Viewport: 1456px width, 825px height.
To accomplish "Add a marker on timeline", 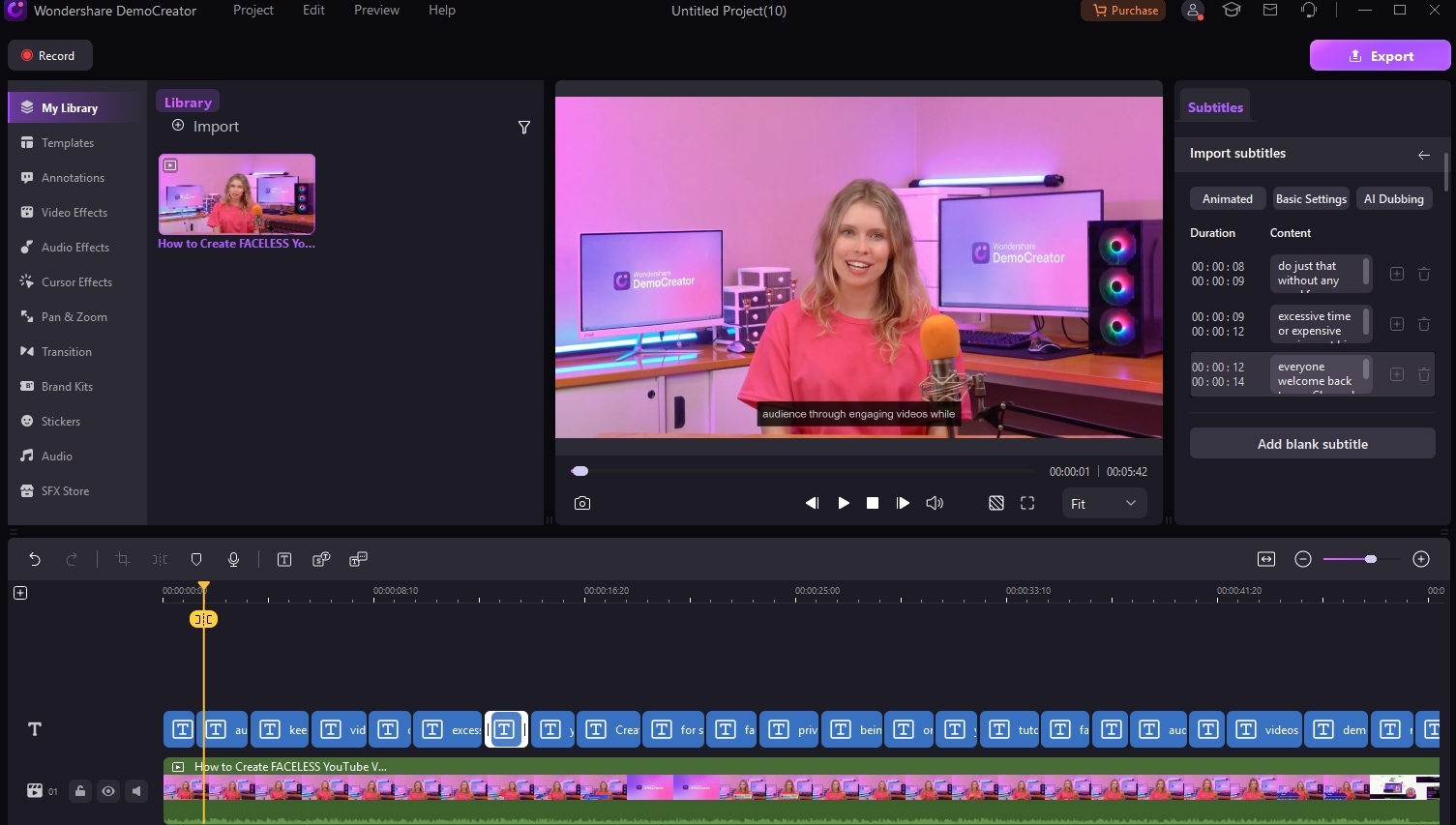I will tap(196, 559).
